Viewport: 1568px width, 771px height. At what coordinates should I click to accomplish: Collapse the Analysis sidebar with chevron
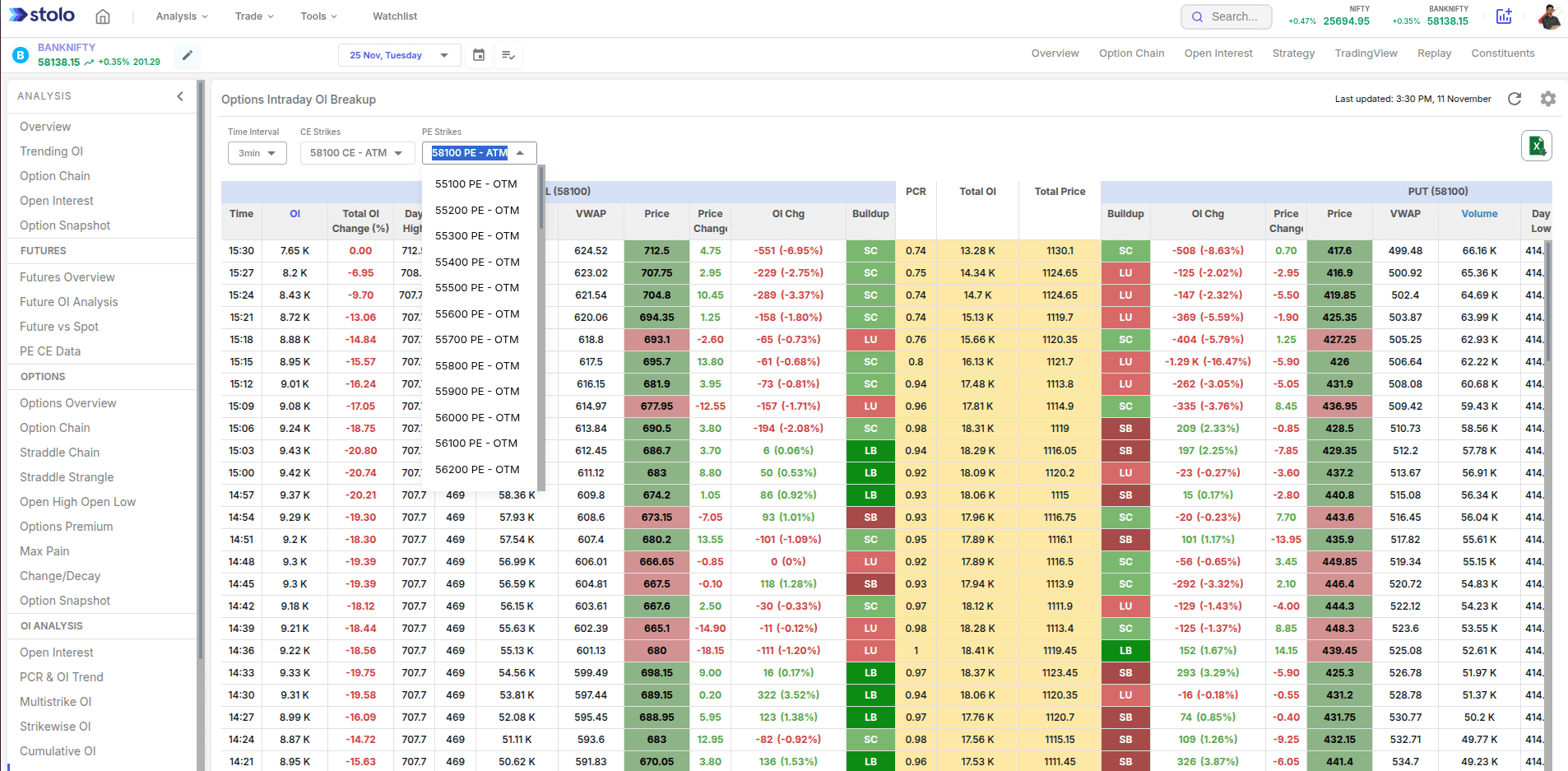[x=180, y=96]
